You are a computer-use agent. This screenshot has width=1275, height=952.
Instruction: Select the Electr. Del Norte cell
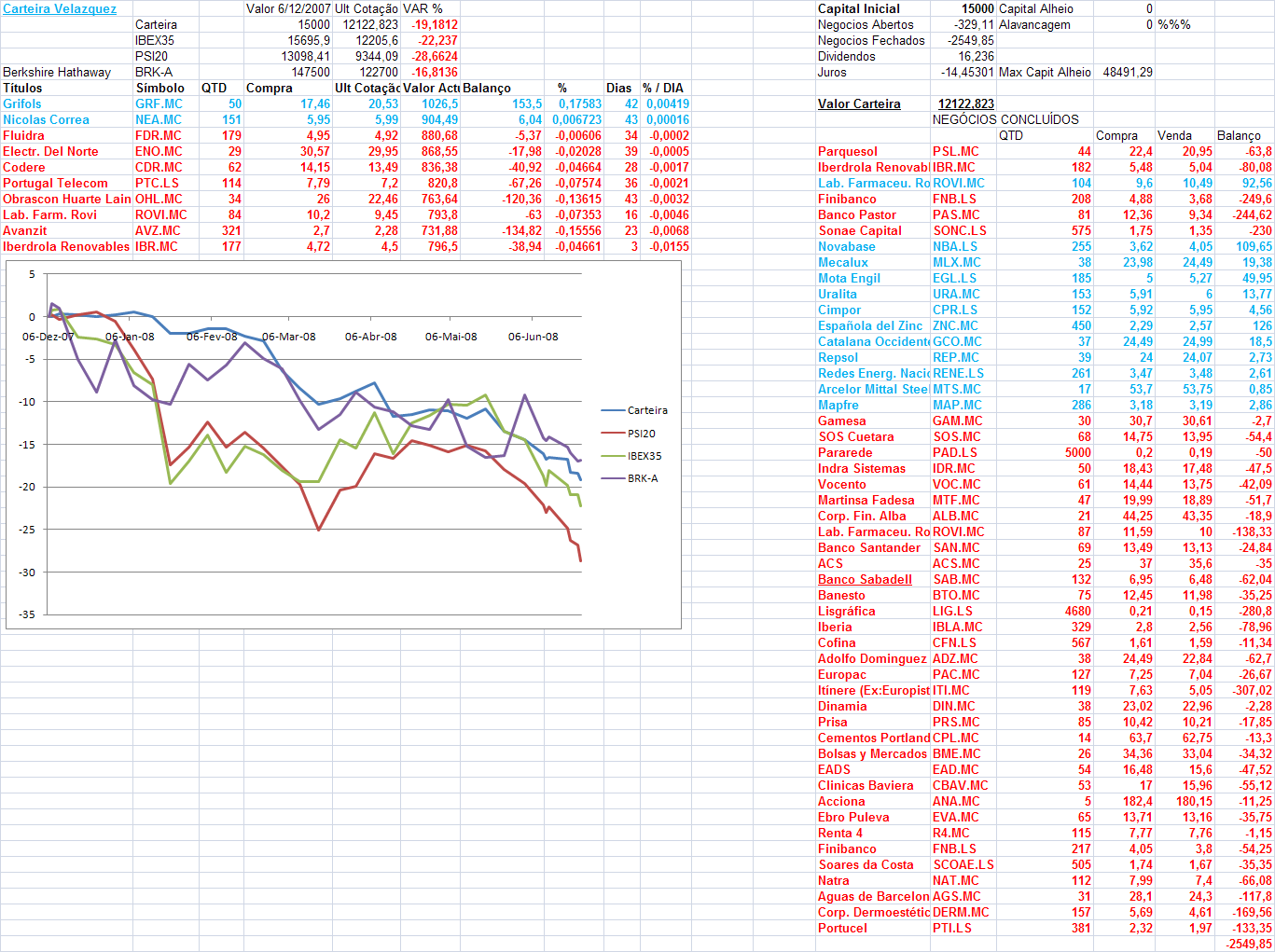(x=50, y=152)
